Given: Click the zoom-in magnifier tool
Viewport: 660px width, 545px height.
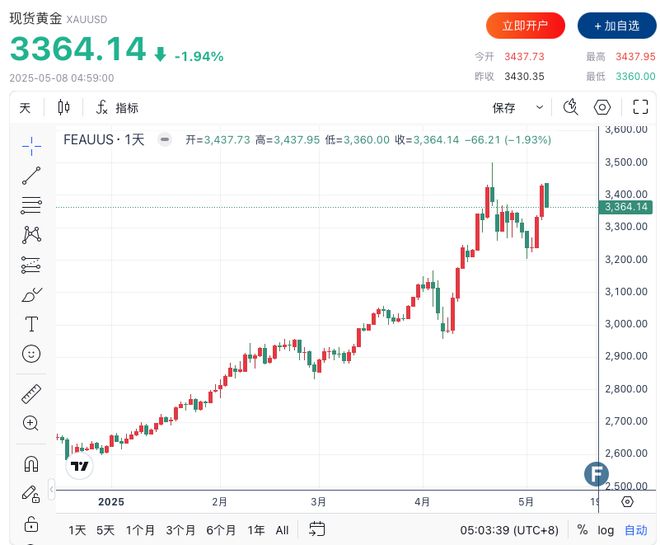Looking at the screenshot, I should (31, 423).
